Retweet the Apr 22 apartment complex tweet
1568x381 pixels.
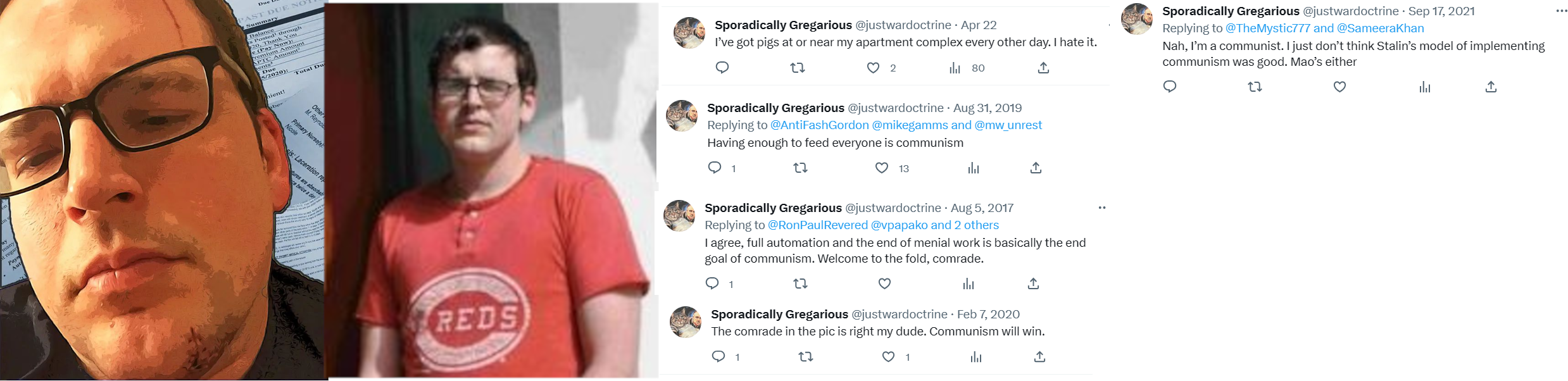tap(798, 68)
